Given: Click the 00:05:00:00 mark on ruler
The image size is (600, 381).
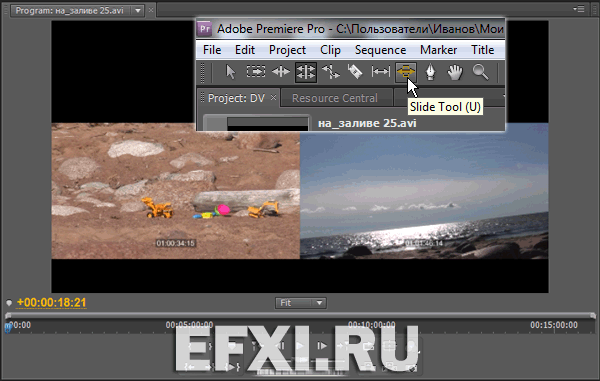Looking at the screenshot, I should coord(189,325).
